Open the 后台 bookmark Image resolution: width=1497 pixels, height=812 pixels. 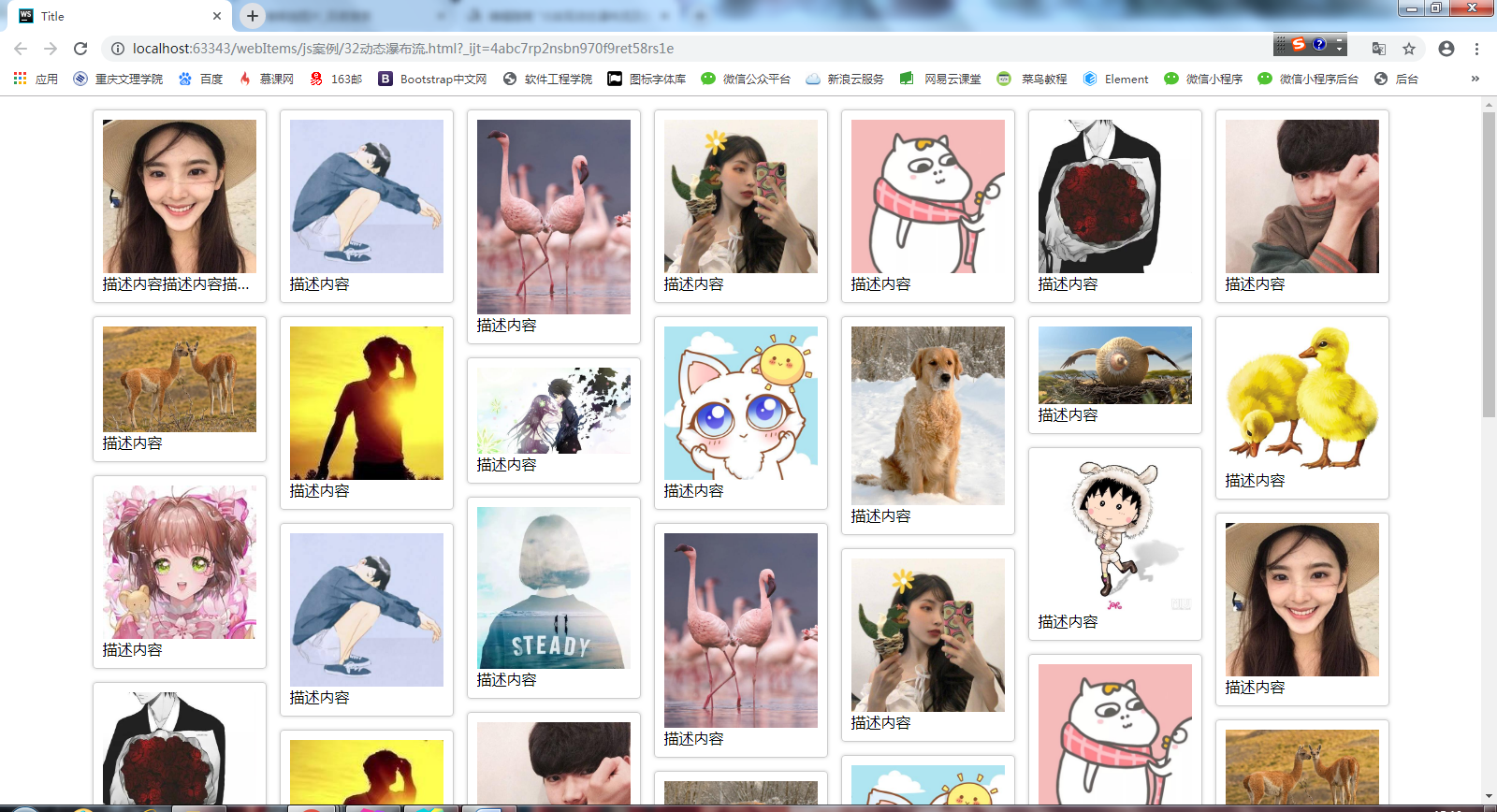(x=1396, y=80)
